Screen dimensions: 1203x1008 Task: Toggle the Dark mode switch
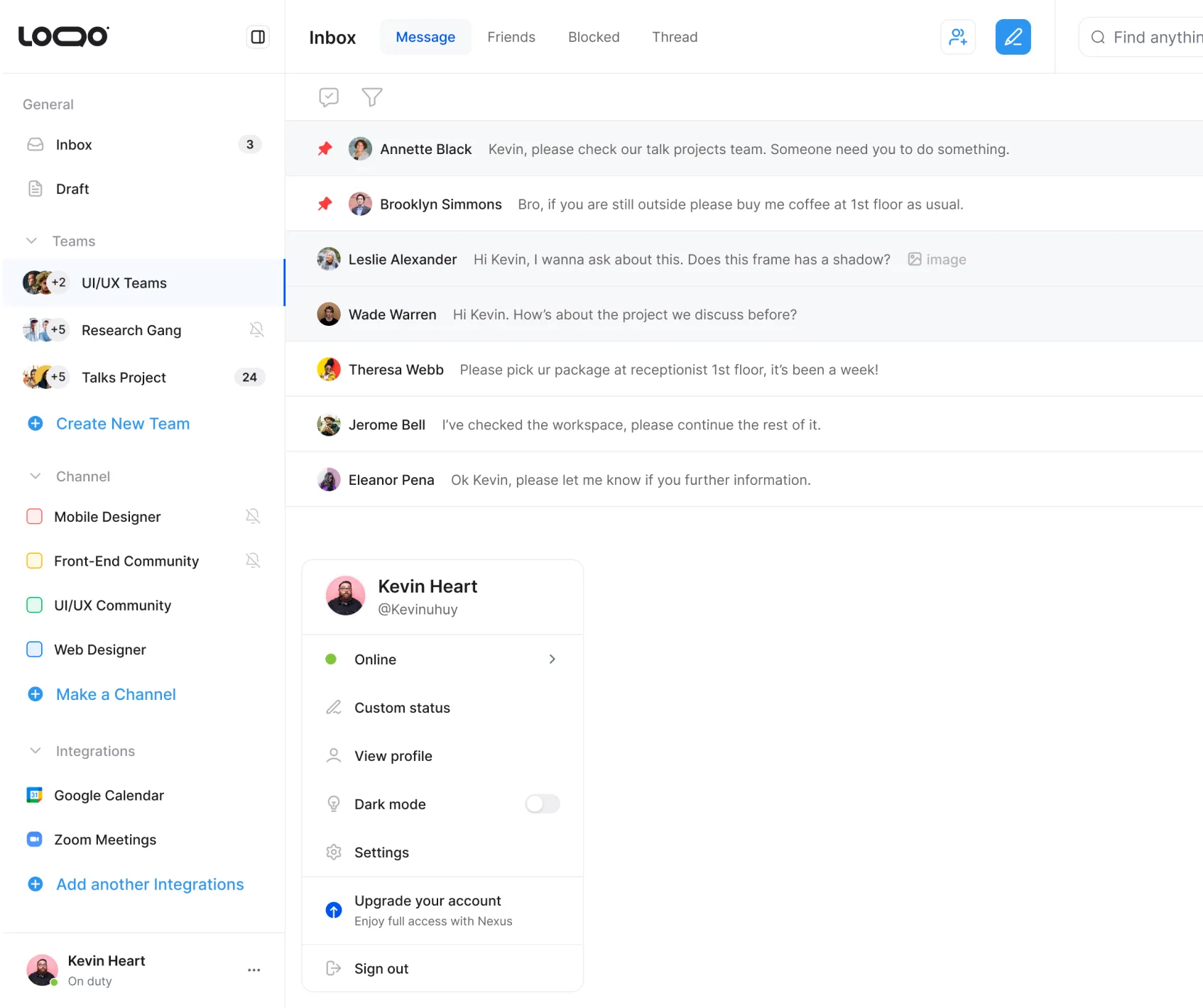coord(542,804)
